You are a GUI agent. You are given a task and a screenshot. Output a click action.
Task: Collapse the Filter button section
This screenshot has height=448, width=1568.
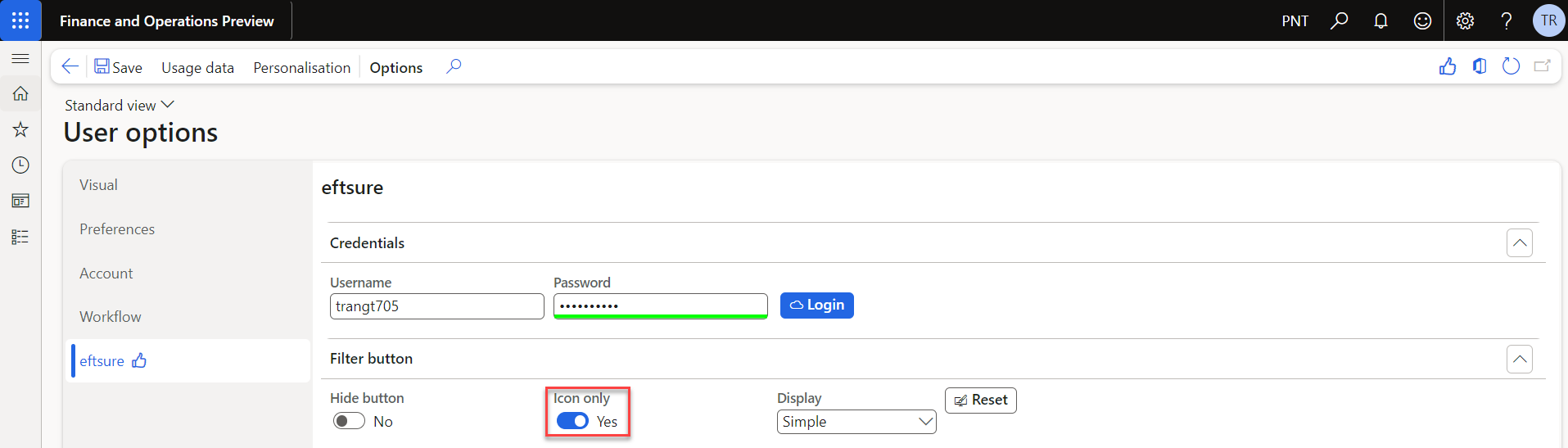[1520, 359]
